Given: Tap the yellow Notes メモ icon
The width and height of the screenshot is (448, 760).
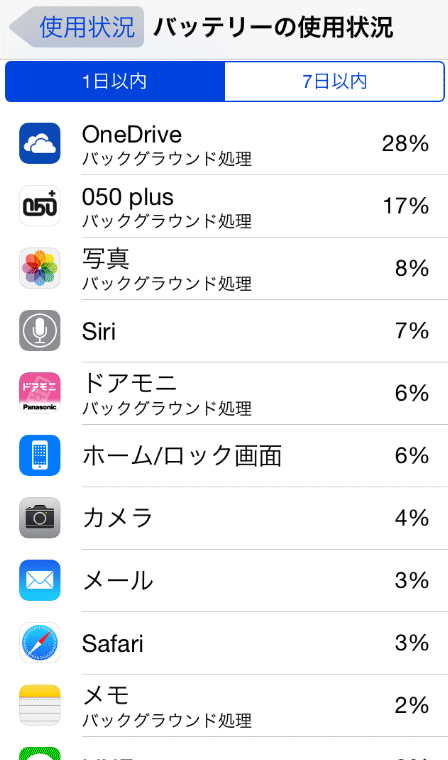Looking at the screenshot, I should click(40, 705).
